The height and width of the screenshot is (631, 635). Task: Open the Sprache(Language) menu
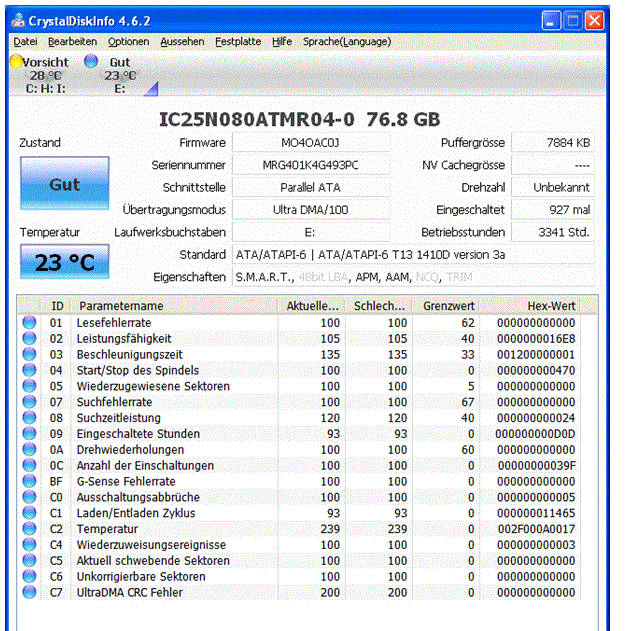347,42
